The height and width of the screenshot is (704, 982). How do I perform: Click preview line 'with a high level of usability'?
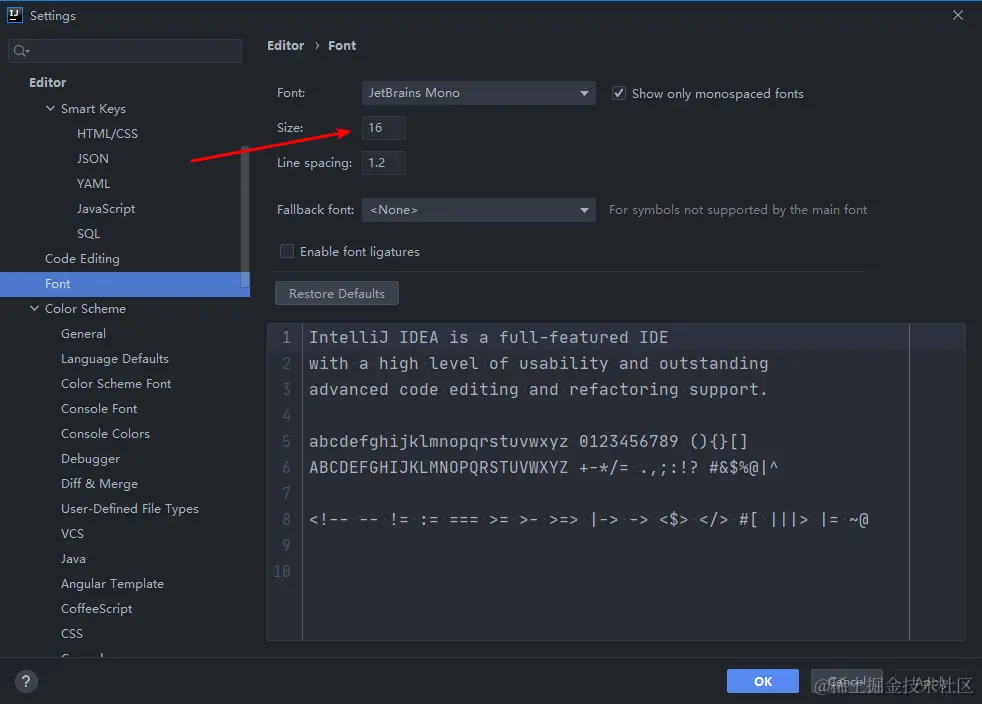(x=538, y=364)
